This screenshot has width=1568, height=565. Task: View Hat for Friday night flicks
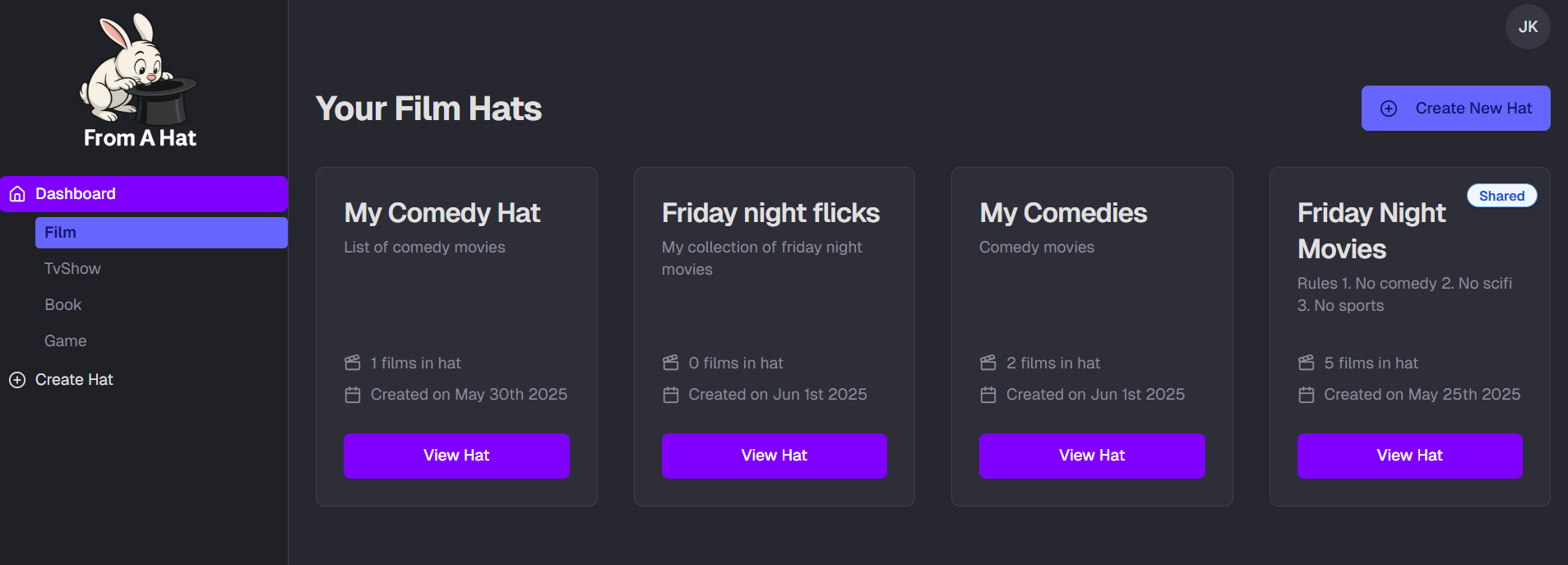(775, 456)
